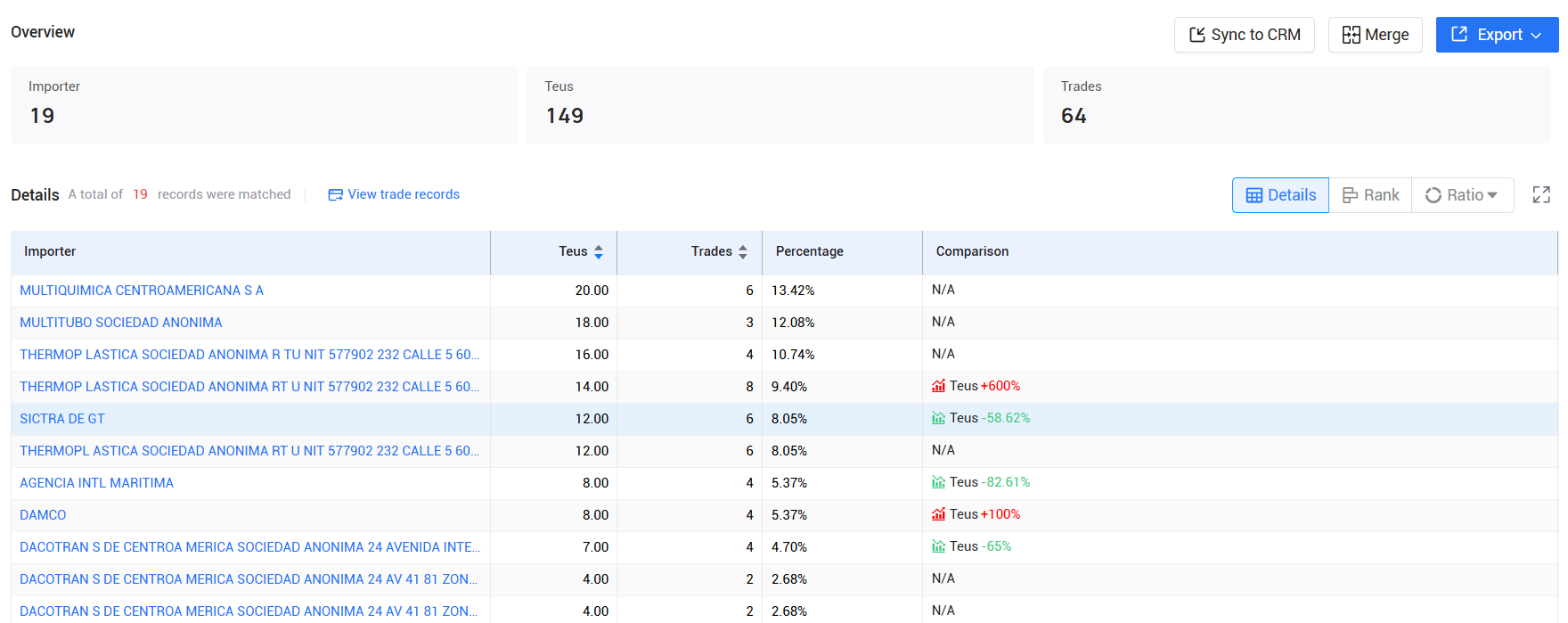Open DACOTRAN 24 AVENIDA INTE importer link
This screenshot has height=623, width=1568.
(x=249, y=547)
